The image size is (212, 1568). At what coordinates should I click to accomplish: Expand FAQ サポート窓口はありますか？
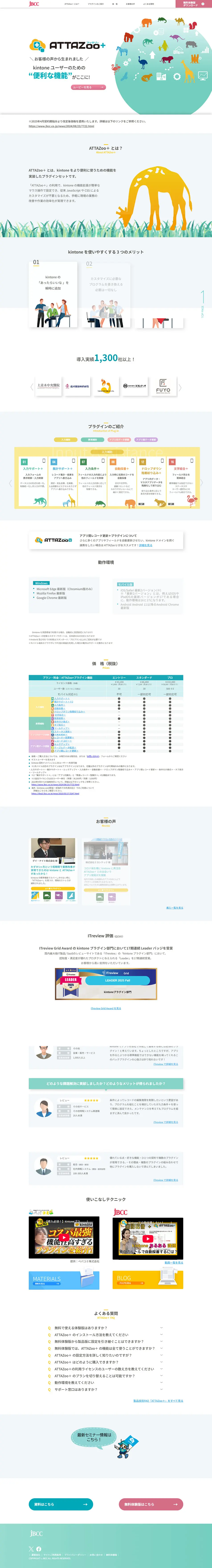[x=106, y=1390]
